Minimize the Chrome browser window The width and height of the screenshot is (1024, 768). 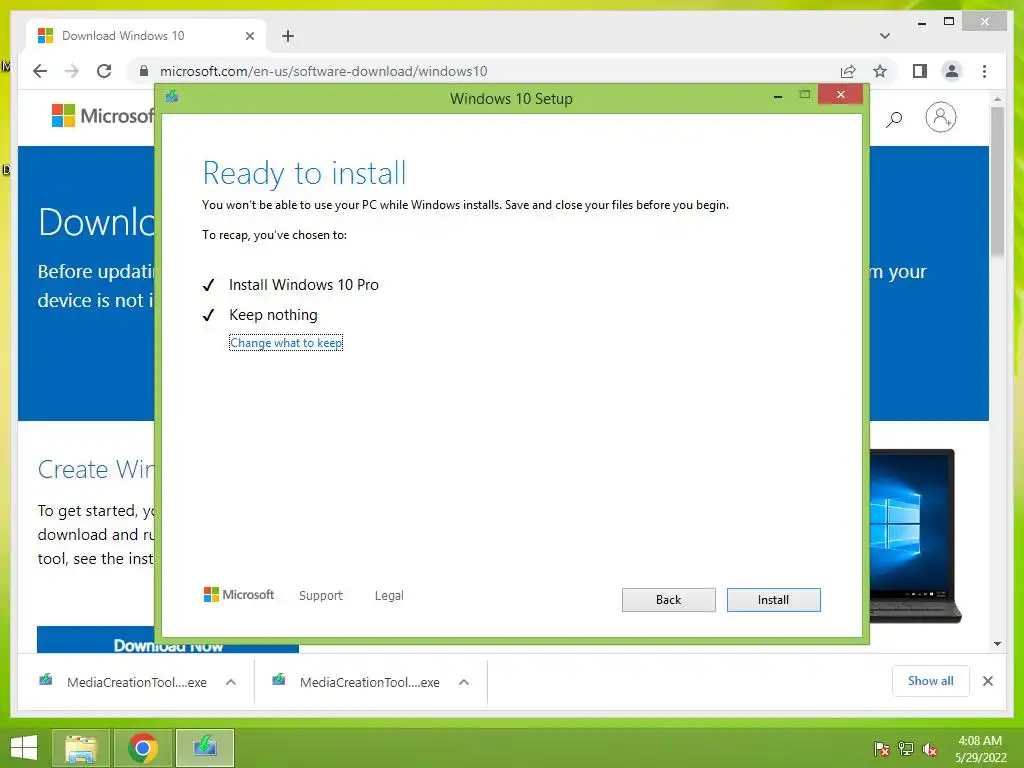tap(921, 23)
